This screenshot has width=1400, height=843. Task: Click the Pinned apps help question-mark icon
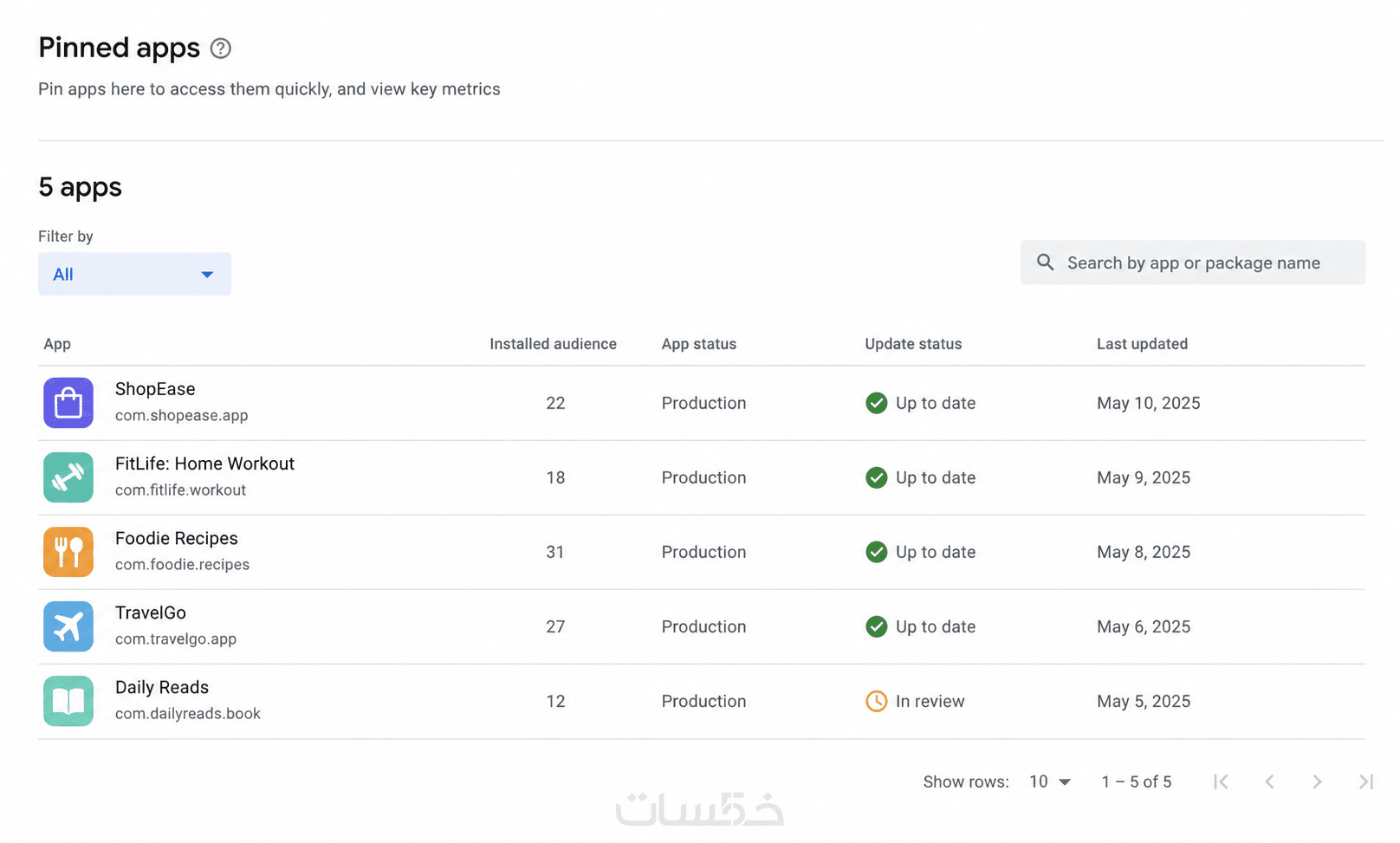coord(221,49)
